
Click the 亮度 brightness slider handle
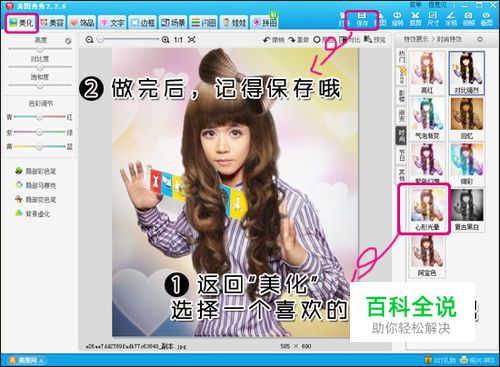[40, 49]
